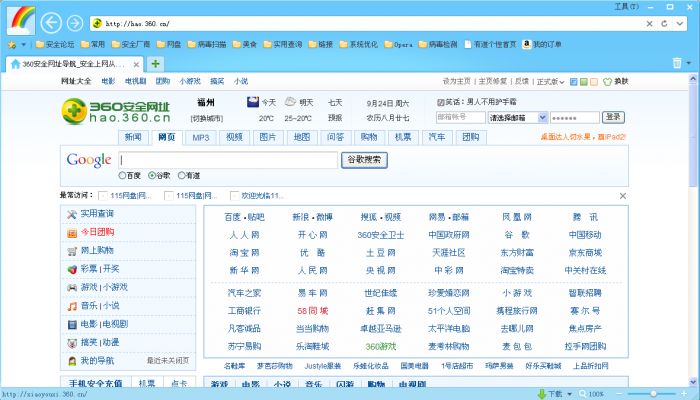This screenshot has height=400, width=700.
Task: Open the 安全论坛 bookmark folder
Action: pos(55,44)
